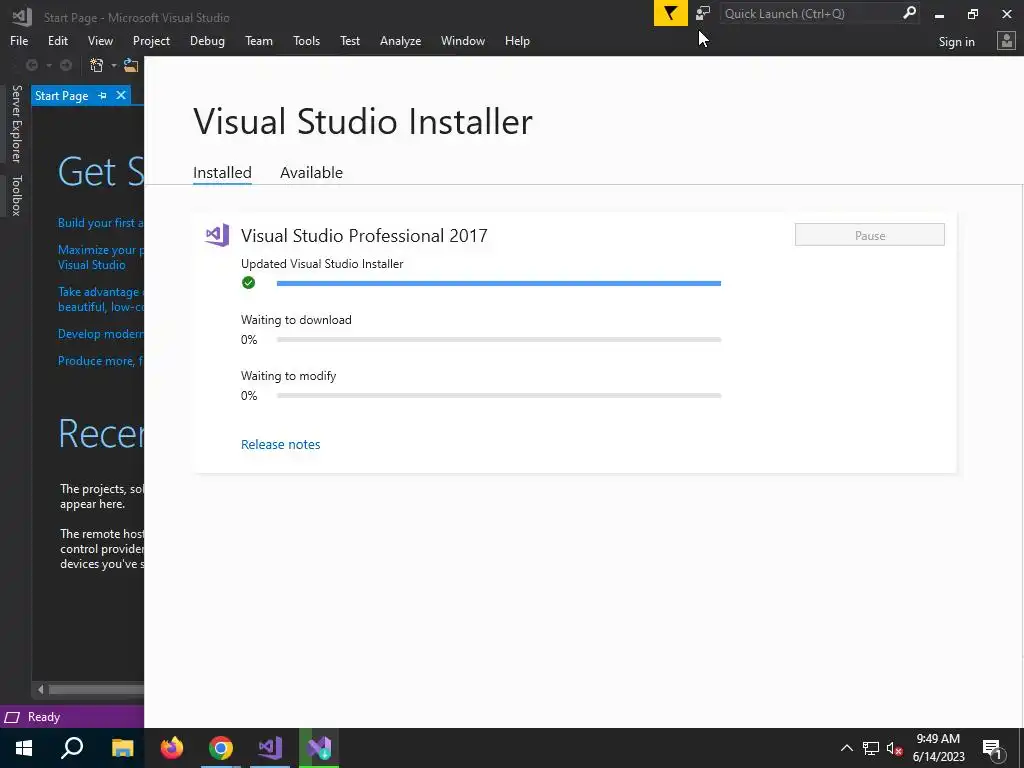Click the send feedback icon
Screen dimensions: 1024x768
click(x=703, y=13)
